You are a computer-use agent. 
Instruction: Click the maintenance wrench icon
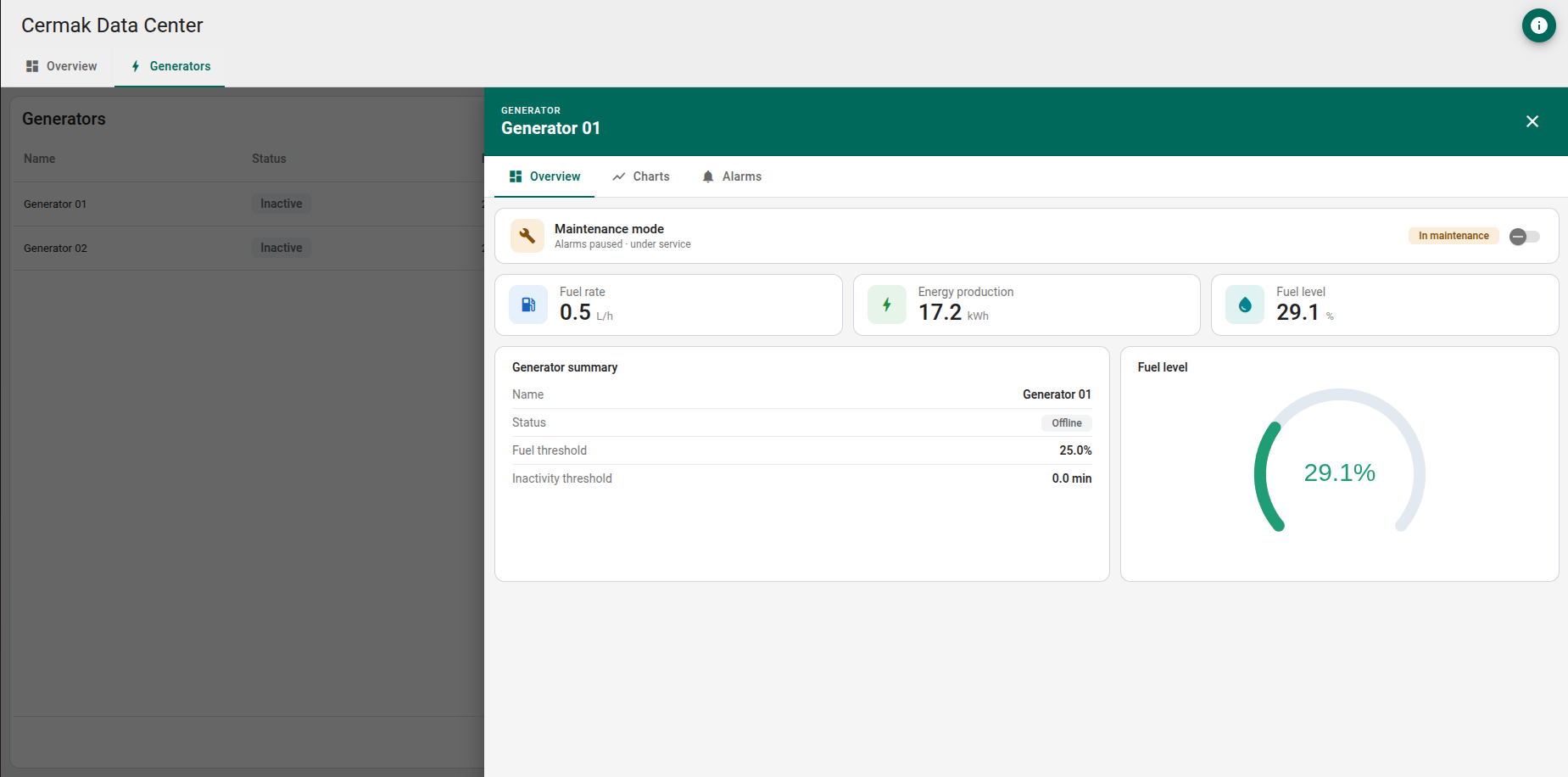(527, 236)
